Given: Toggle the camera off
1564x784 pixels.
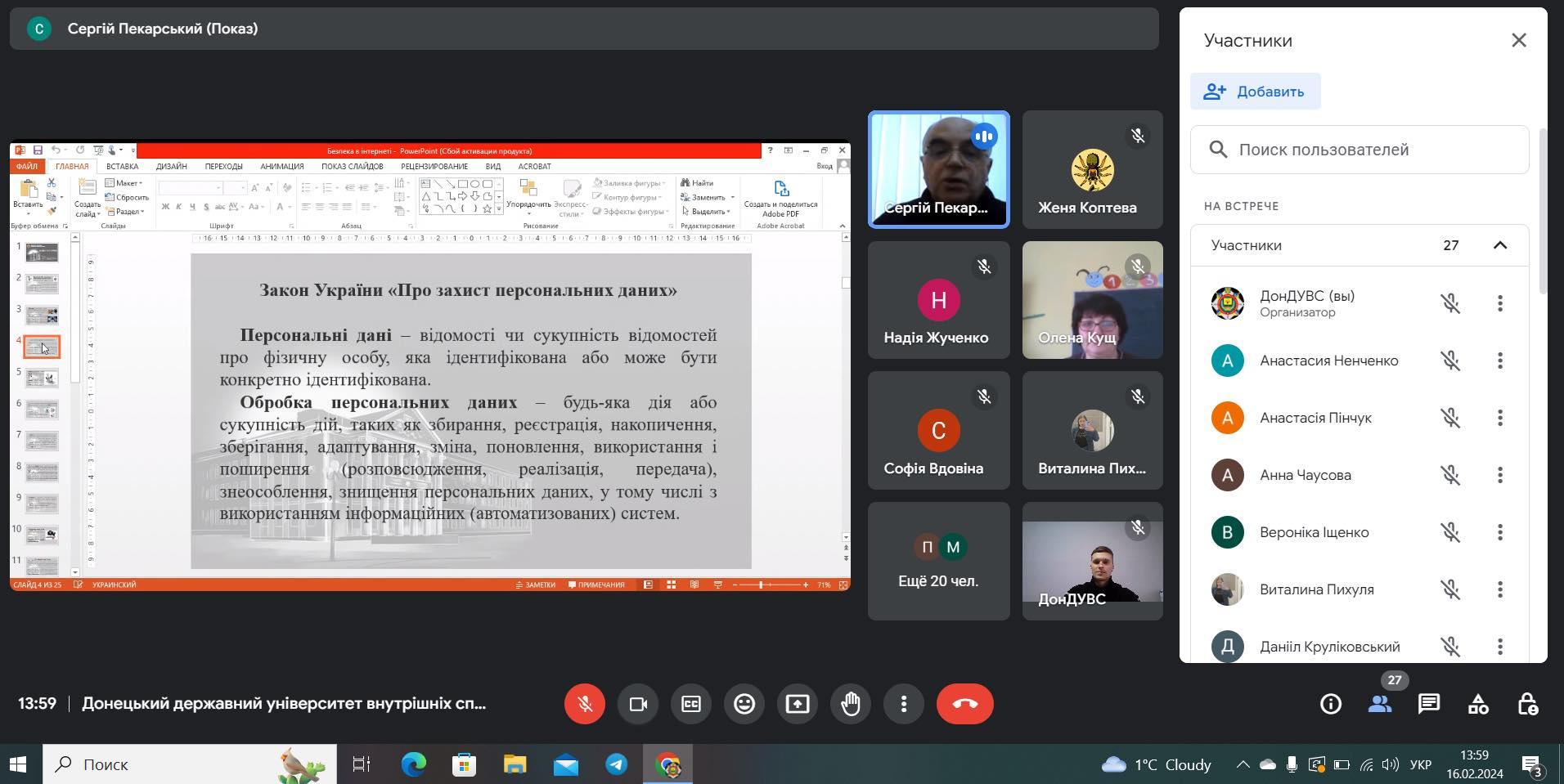Looking at the screenshot, I should pyautogui.click(x=638, y=704).
